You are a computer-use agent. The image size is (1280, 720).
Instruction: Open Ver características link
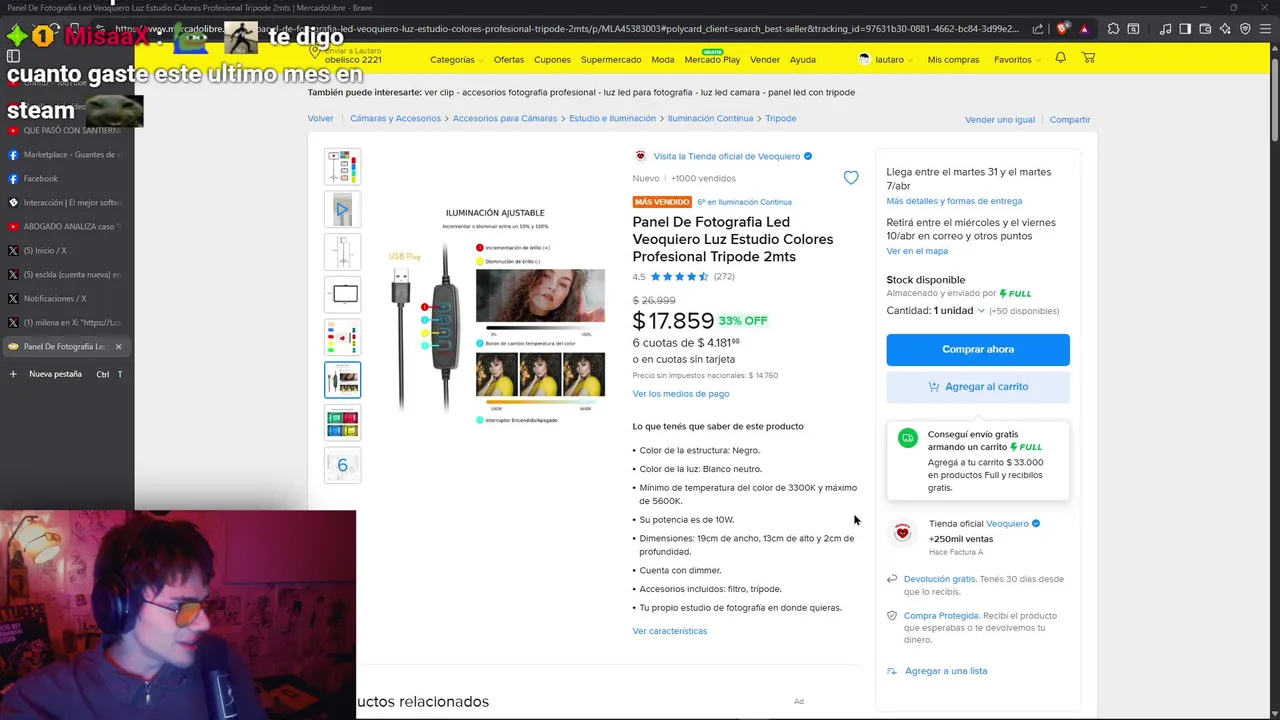[x=670, y=631]
